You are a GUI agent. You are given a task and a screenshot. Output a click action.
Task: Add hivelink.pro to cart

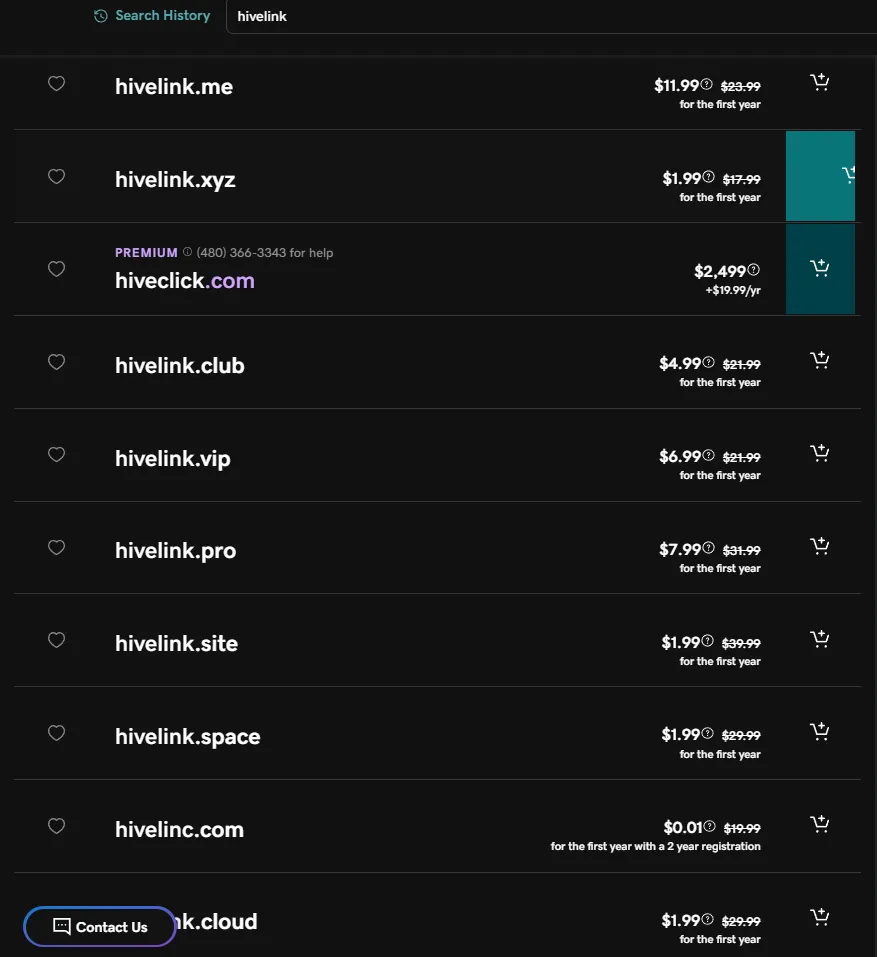[x=819, y=546]
